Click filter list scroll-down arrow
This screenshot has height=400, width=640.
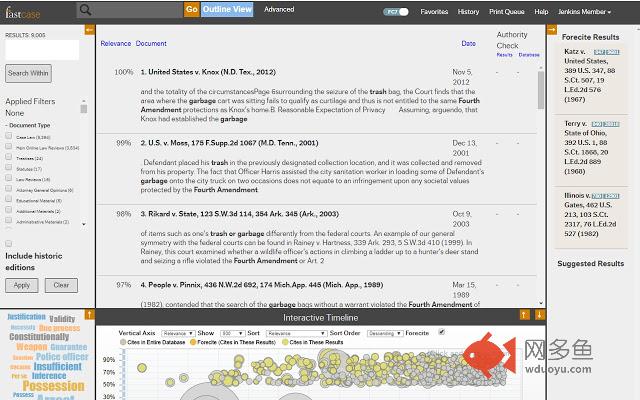84,224
